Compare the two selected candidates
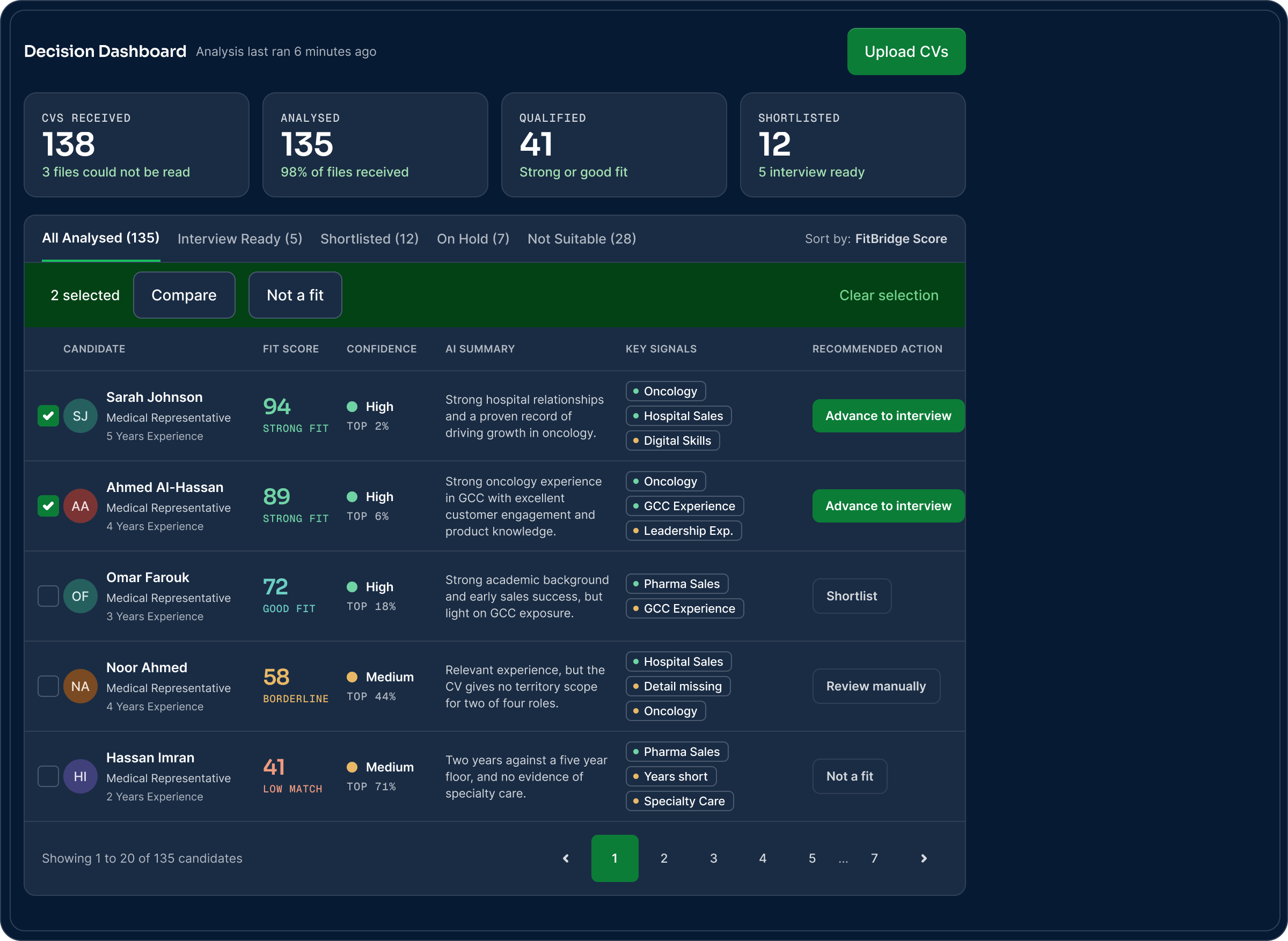 coord(184,295)
